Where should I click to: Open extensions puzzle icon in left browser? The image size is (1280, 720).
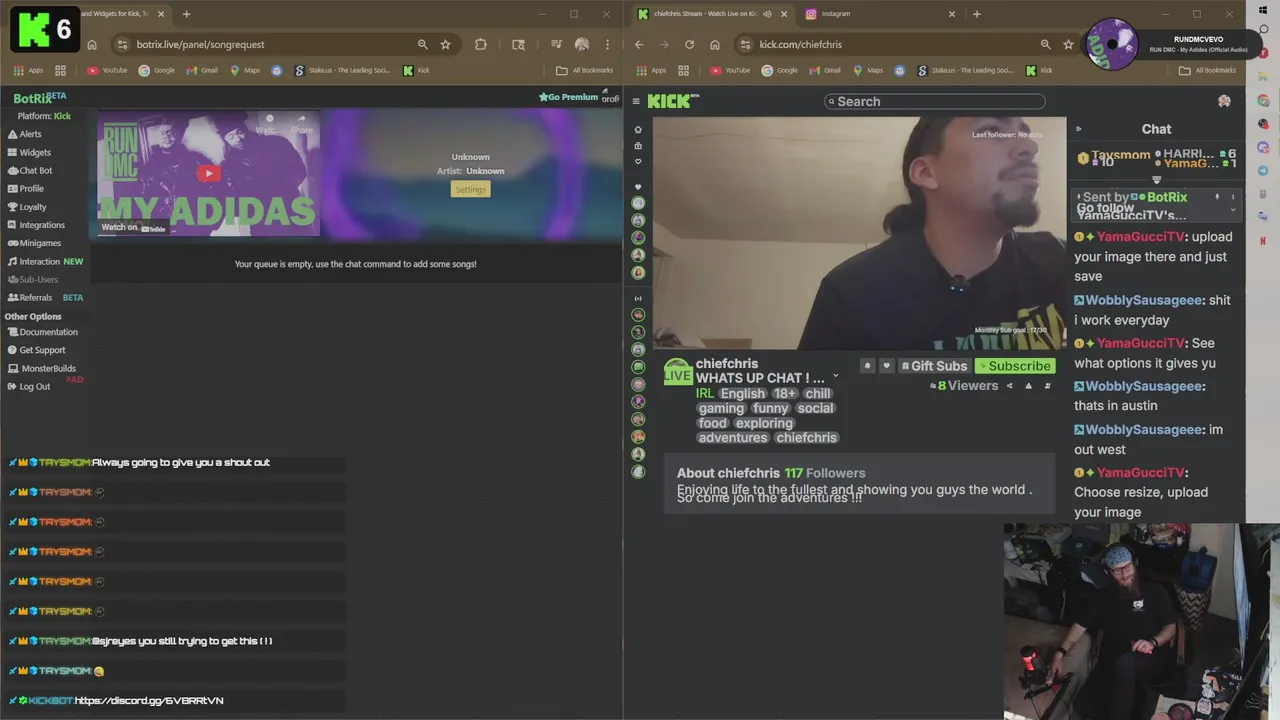tap(480, 44)
